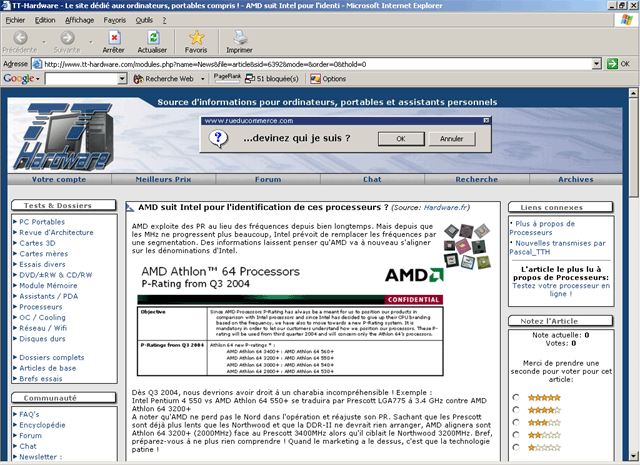The image size is (640, 465).
Task: Refresh the page with Actualiser icon
Action: click(x=153, y=38)
